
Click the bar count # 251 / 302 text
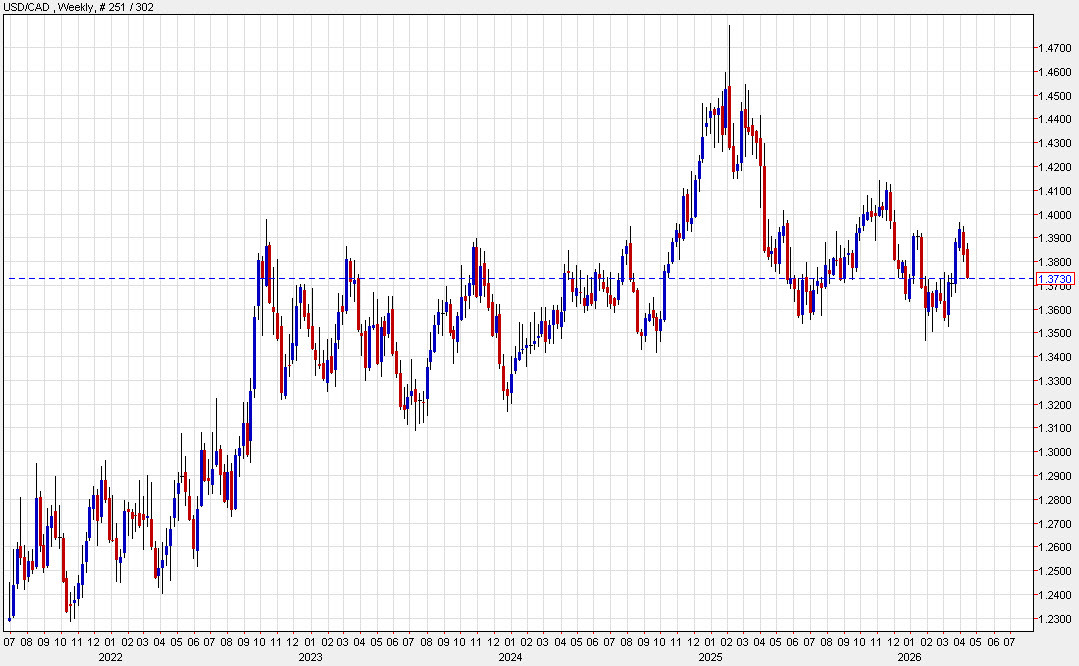(x=125, y=7)
